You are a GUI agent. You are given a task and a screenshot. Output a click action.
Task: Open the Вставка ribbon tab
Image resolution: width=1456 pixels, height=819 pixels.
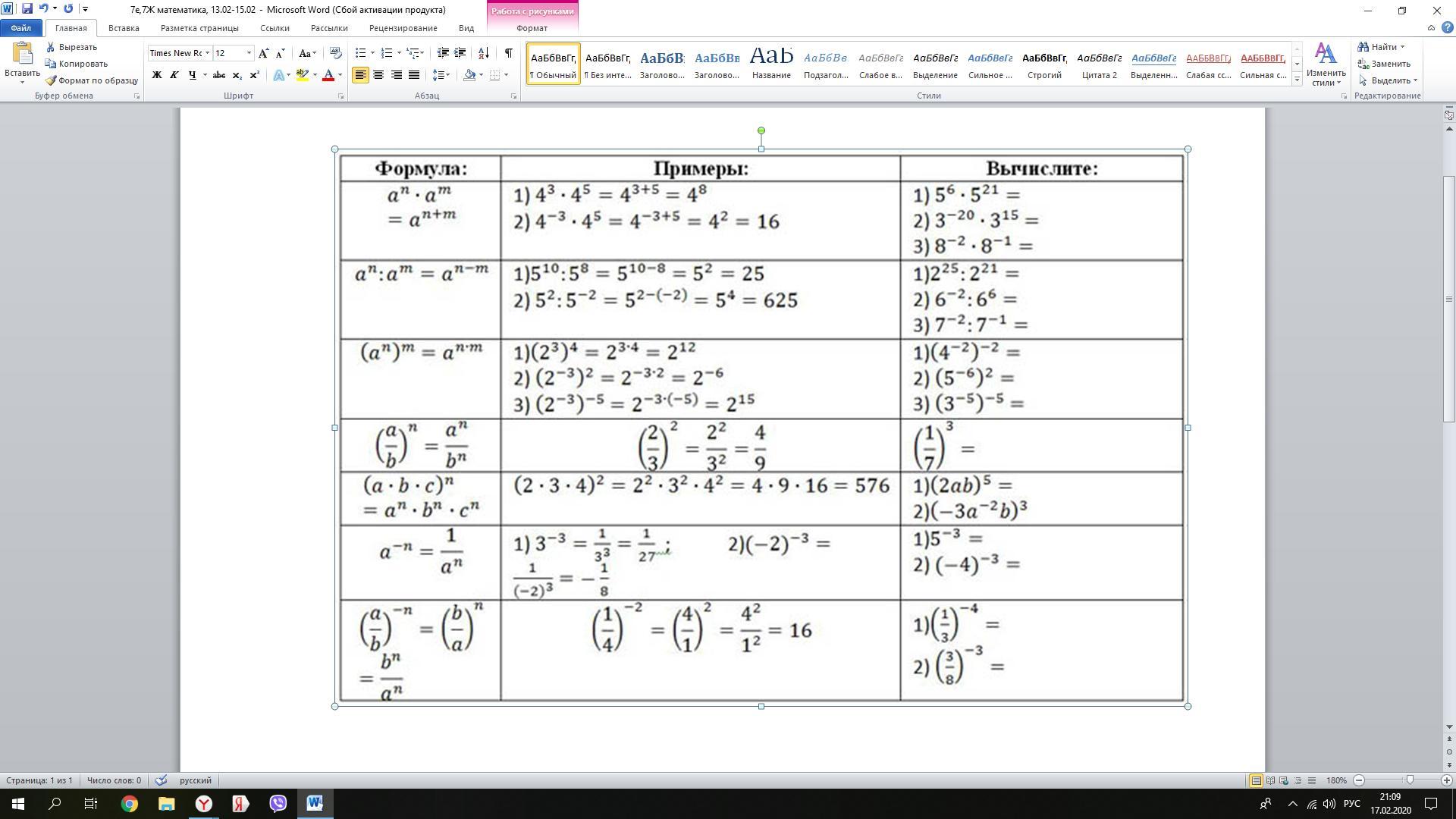pos(123,28)
